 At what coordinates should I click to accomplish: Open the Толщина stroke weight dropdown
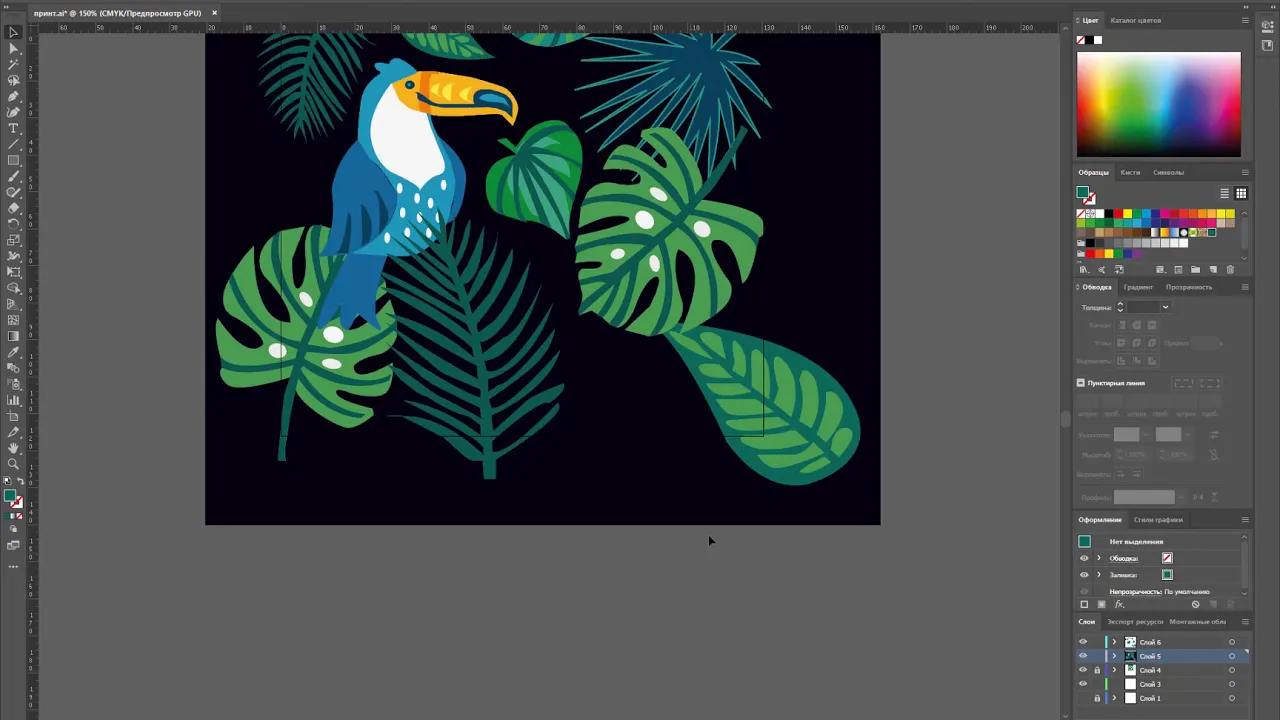coord(1165,308)
